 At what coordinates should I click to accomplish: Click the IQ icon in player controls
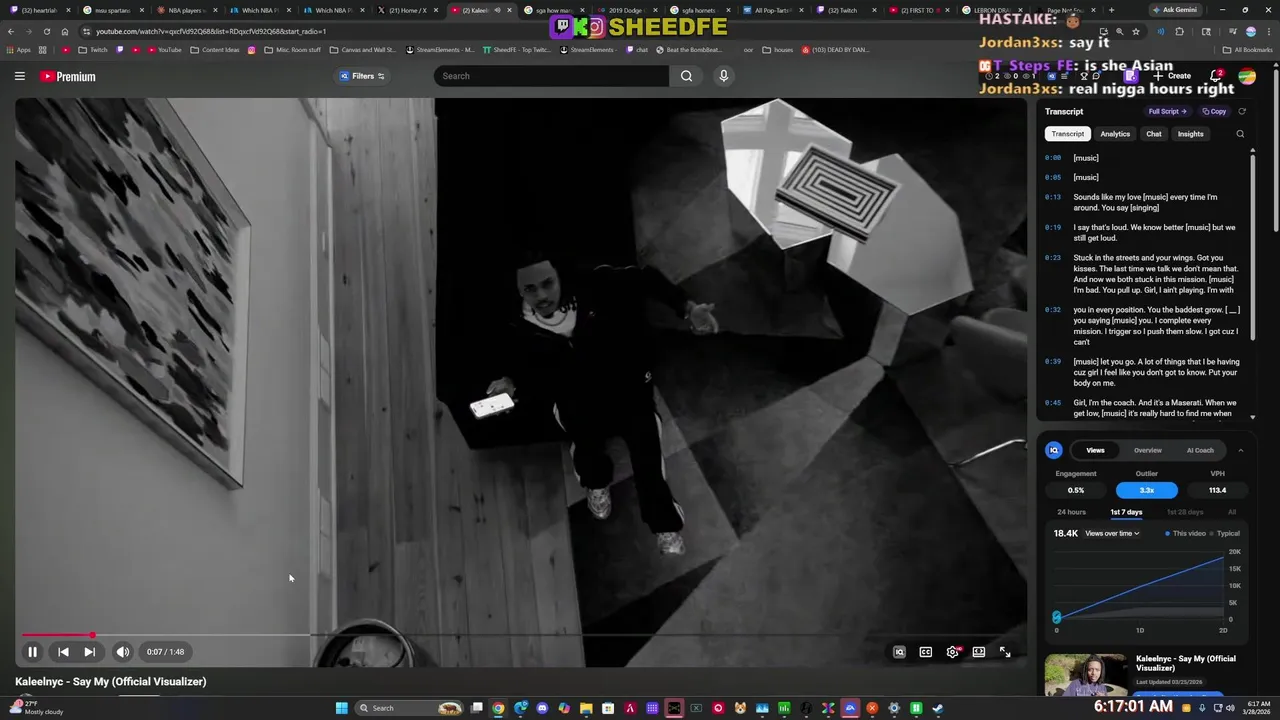click(x=899, y=652)
